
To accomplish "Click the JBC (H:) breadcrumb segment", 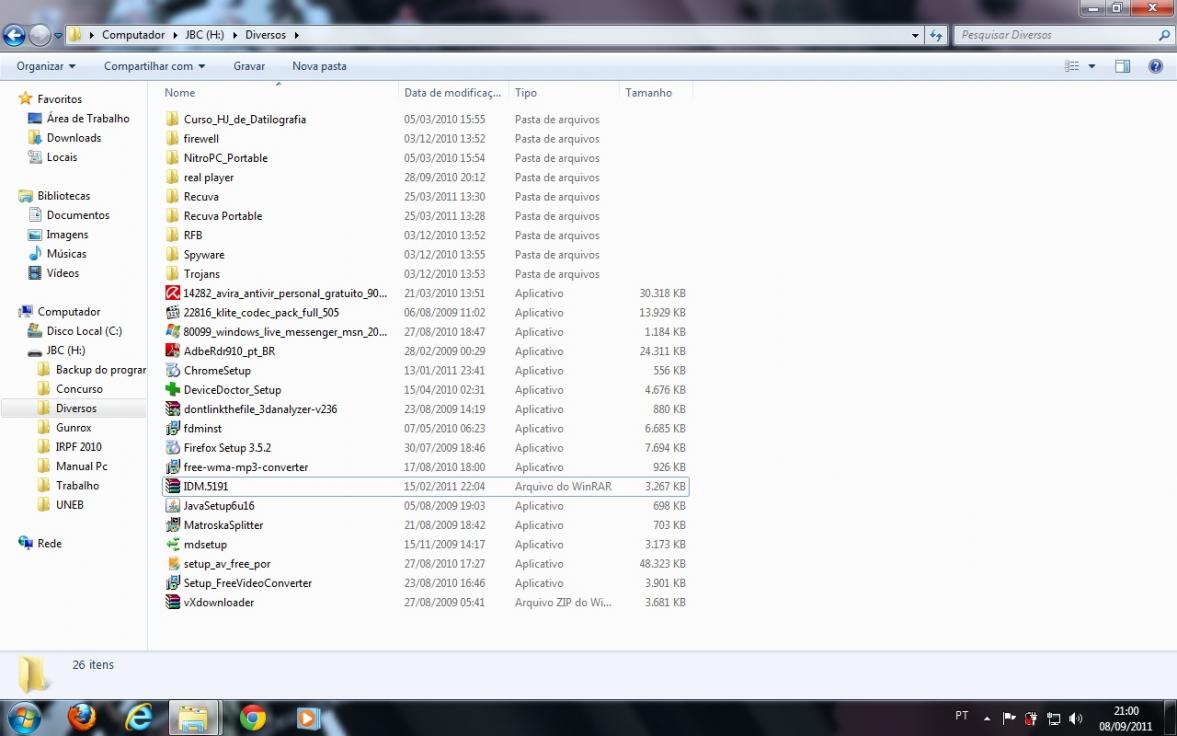I will pyautogui.click(x=203, y=35).
